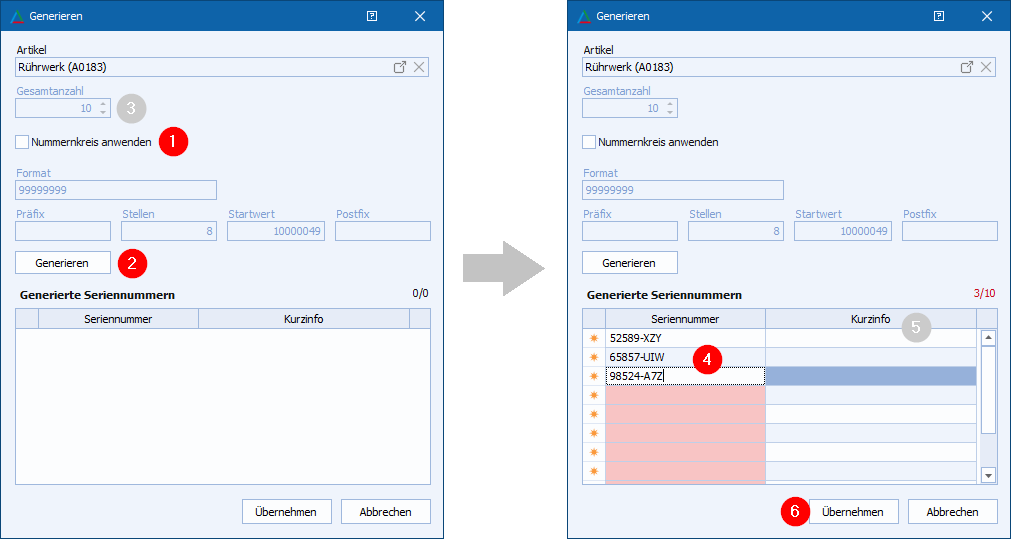The width and height of the screenshot is (1013, 539).
Task: Increase Gesamtanzahl with up arrow in left dialog
Action: coord(102,104)
